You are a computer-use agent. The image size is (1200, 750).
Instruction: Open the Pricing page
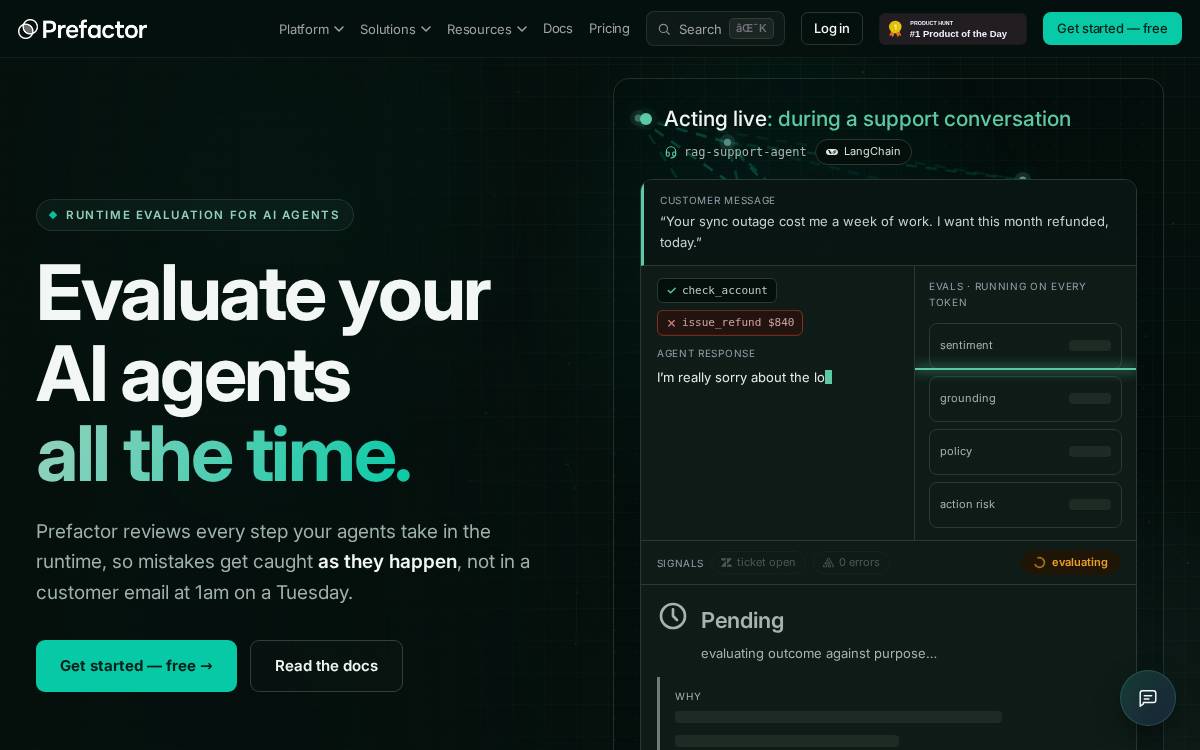coord(609,28)
